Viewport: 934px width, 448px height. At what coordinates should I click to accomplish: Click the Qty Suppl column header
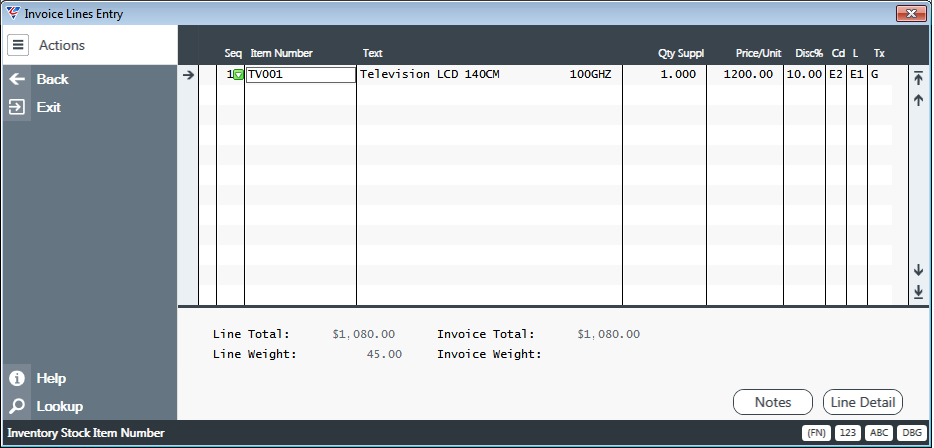coord(681,53)
